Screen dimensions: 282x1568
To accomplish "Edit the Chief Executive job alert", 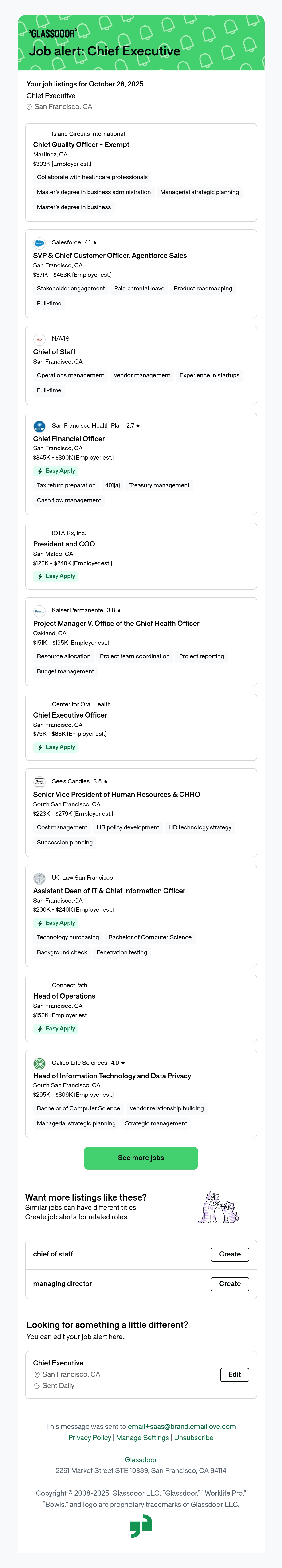I will pos(235,1374).
